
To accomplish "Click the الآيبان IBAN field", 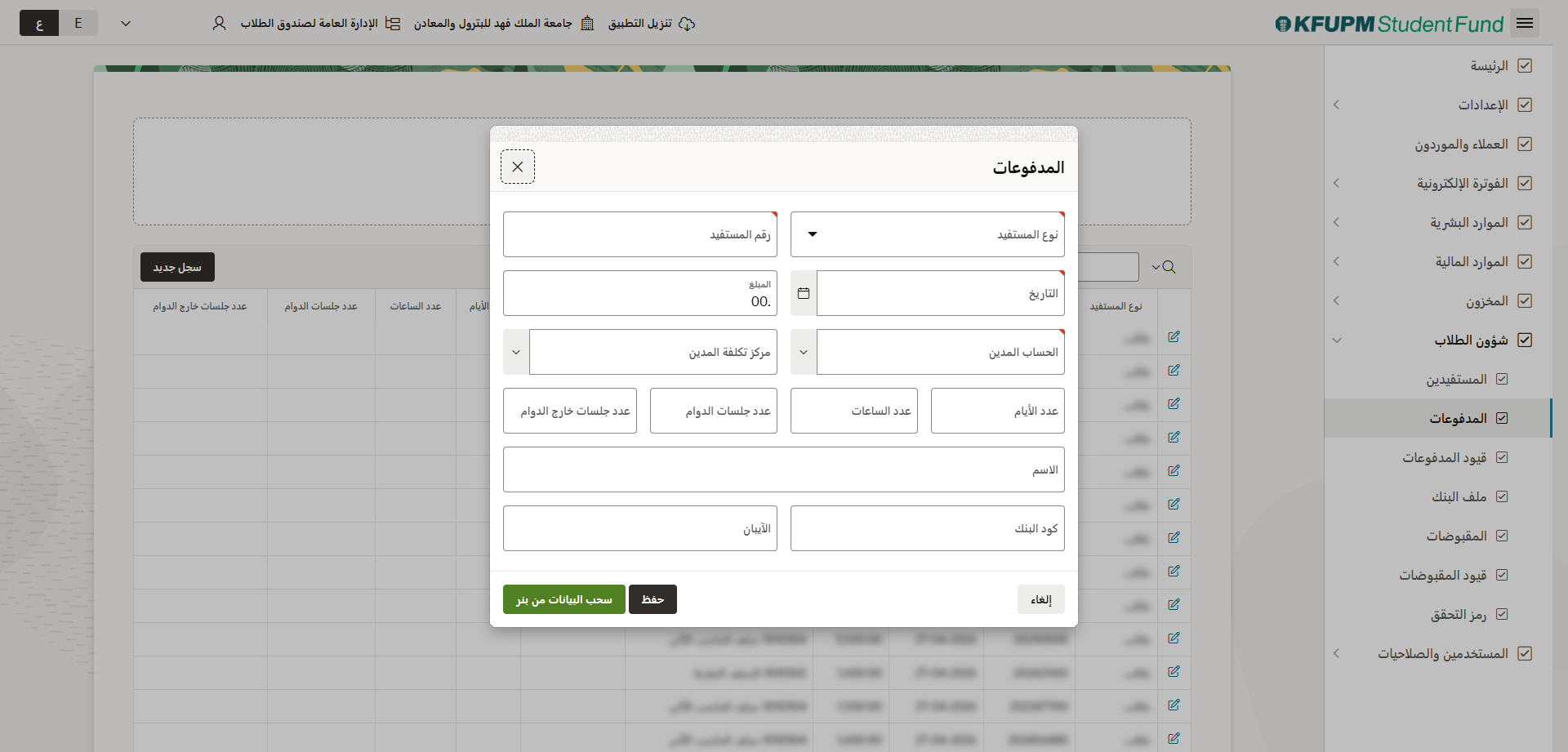I will [x=640, y=528].
